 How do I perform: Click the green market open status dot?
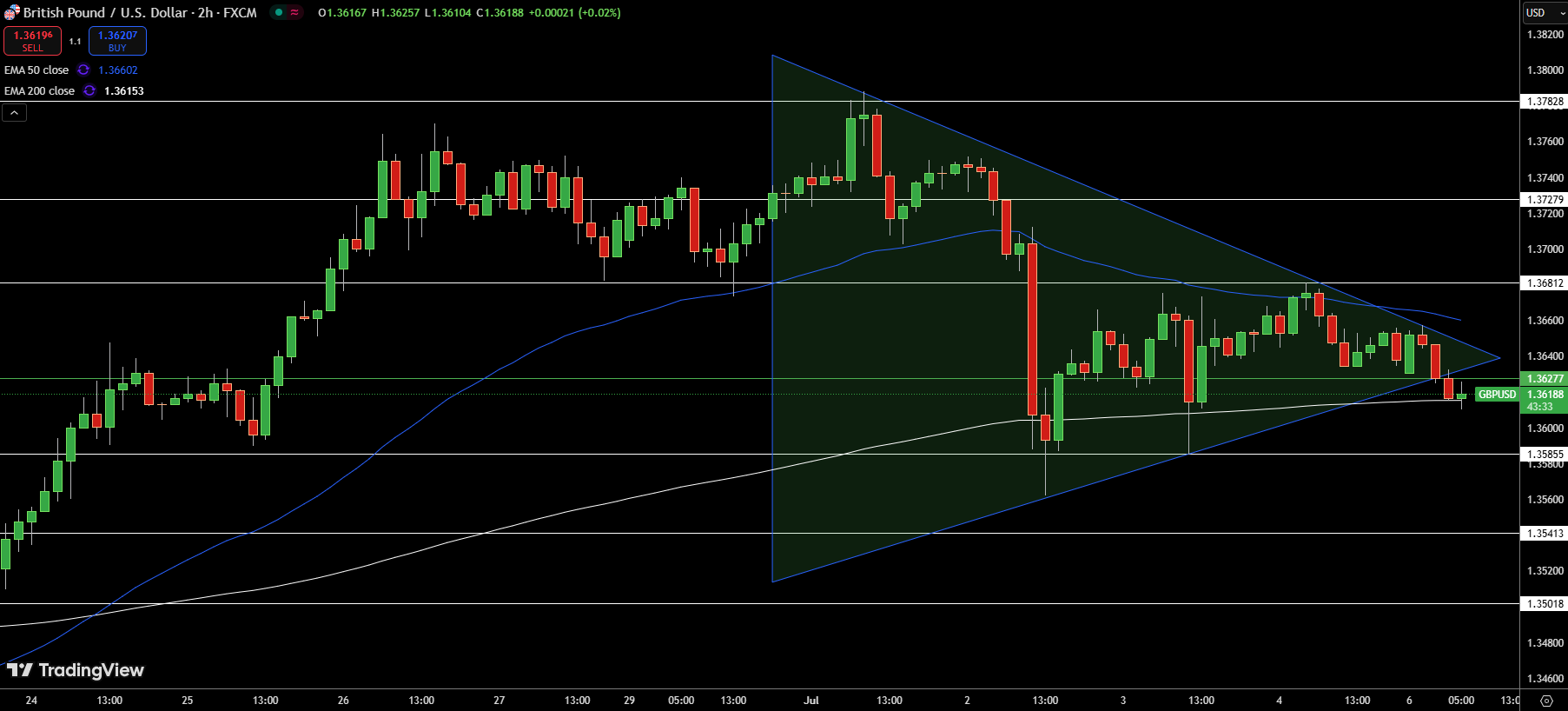(x=279, y=12)
